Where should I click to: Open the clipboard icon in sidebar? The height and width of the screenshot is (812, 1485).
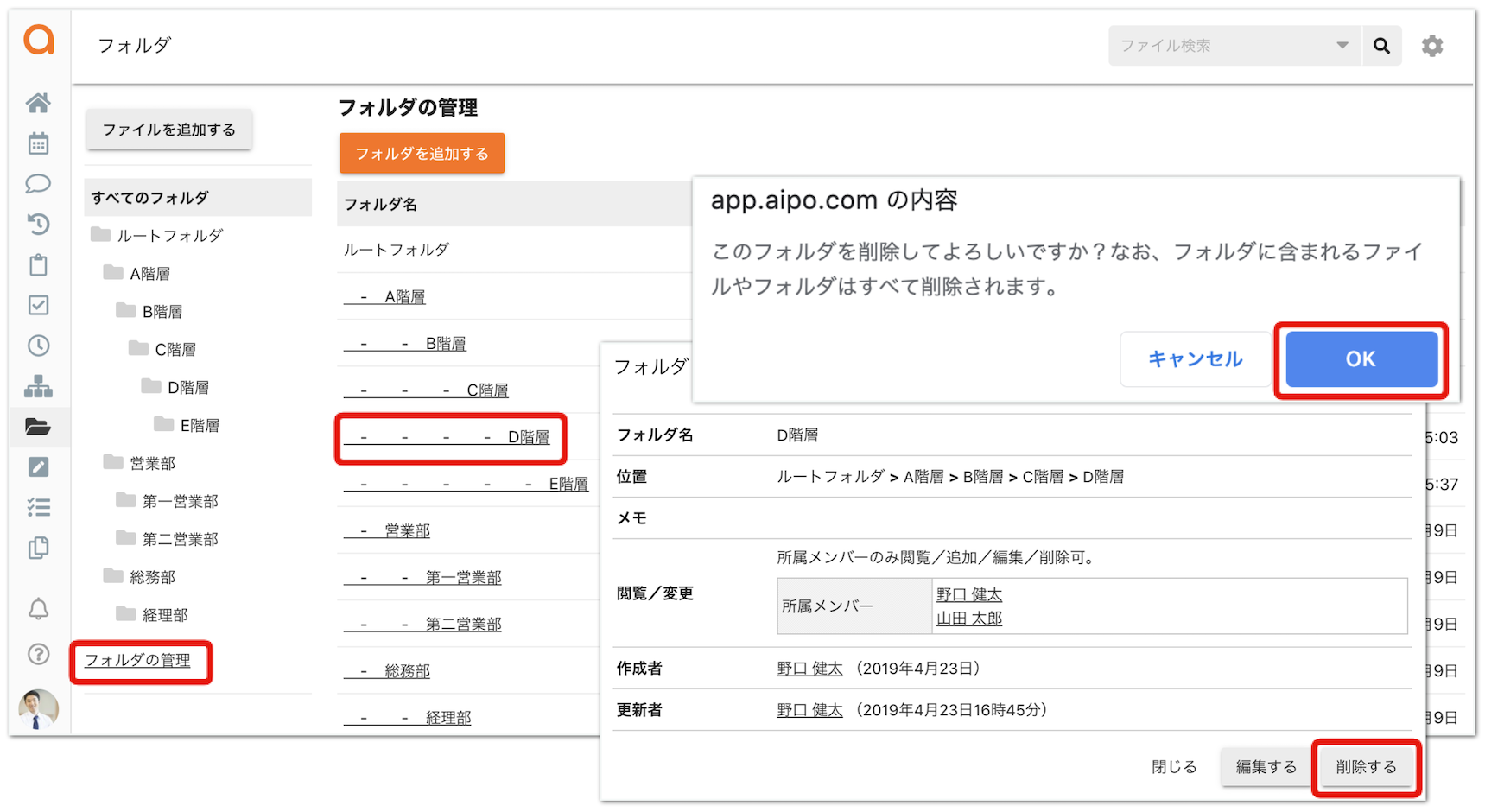click(x=38, y=264)
